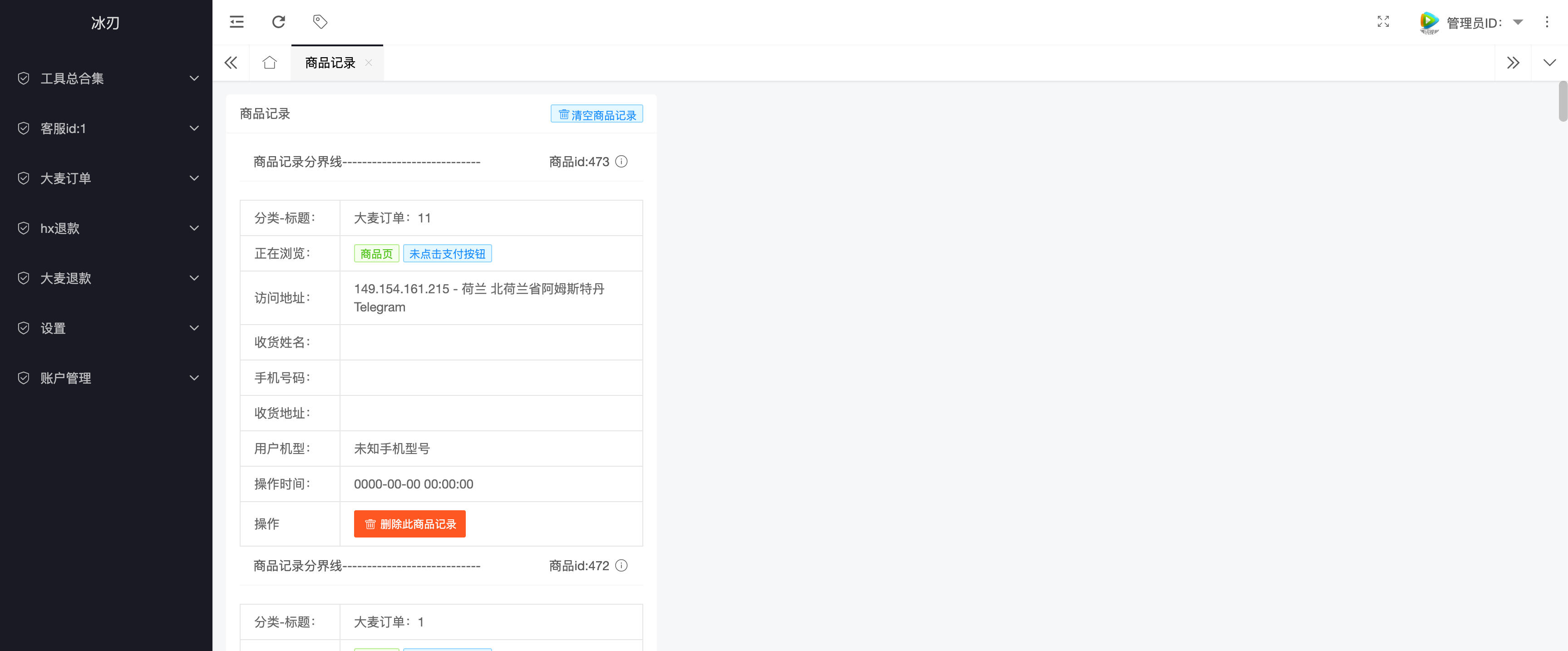The image size is (1568, 651).
Task: Click shield icon next to 账户管理
Action: click(x=24, y=378)
